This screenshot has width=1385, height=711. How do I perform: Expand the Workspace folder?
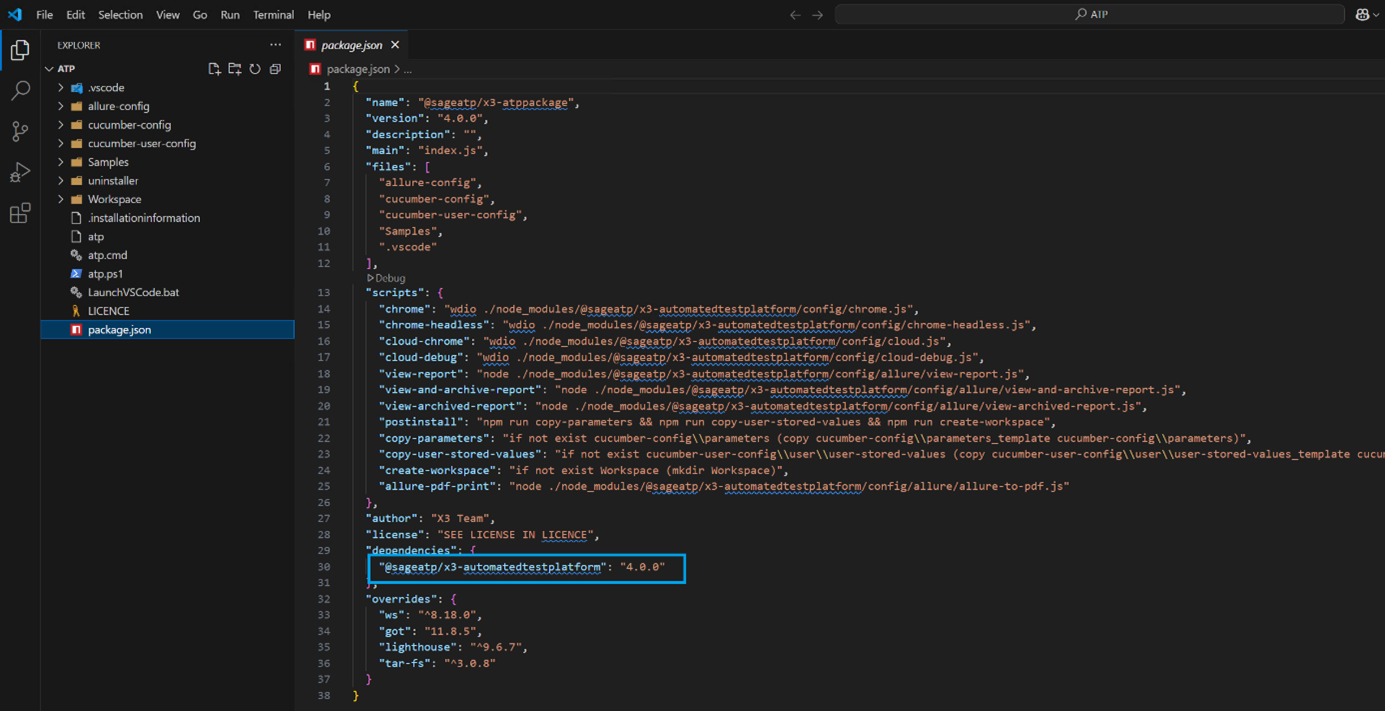114,199
